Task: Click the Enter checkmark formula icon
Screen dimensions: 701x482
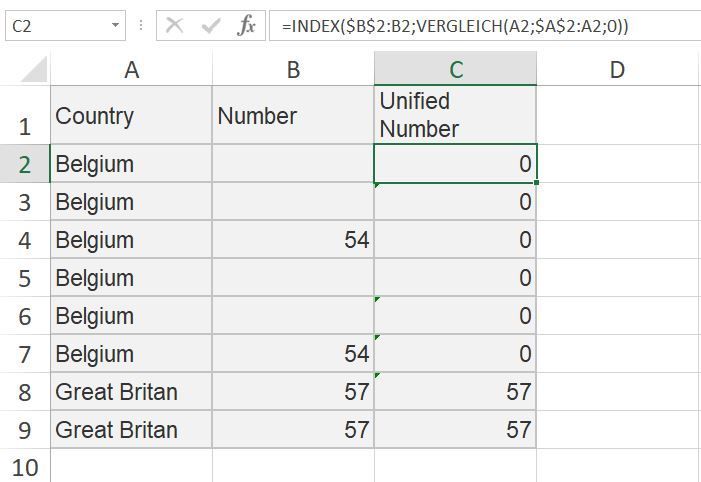Action: [x=210, y=26]
